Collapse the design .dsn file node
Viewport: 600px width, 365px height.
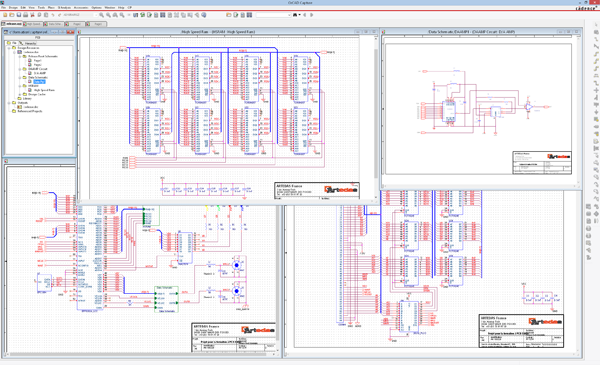[x=14, y=52]
